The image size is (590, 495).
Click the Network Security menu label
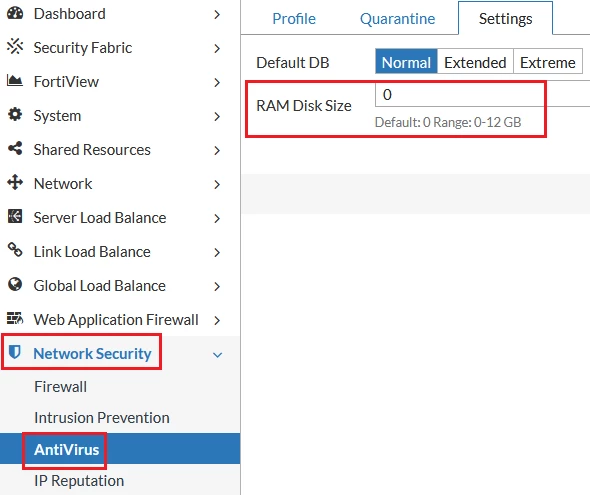tap(93, 354)
